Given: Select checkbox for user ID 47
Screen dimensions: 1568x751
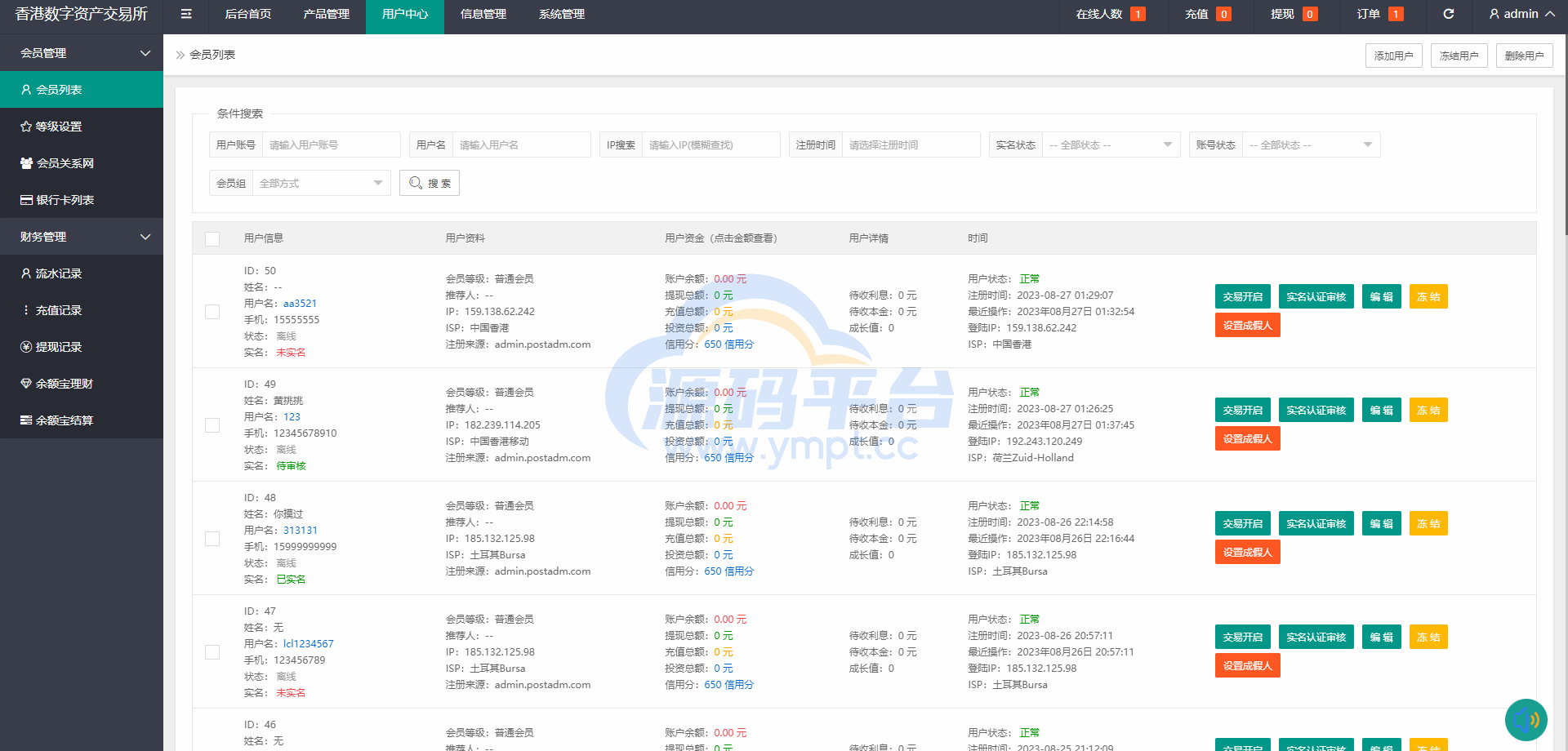Looking at the screenshot, I should tap(212, 652).
